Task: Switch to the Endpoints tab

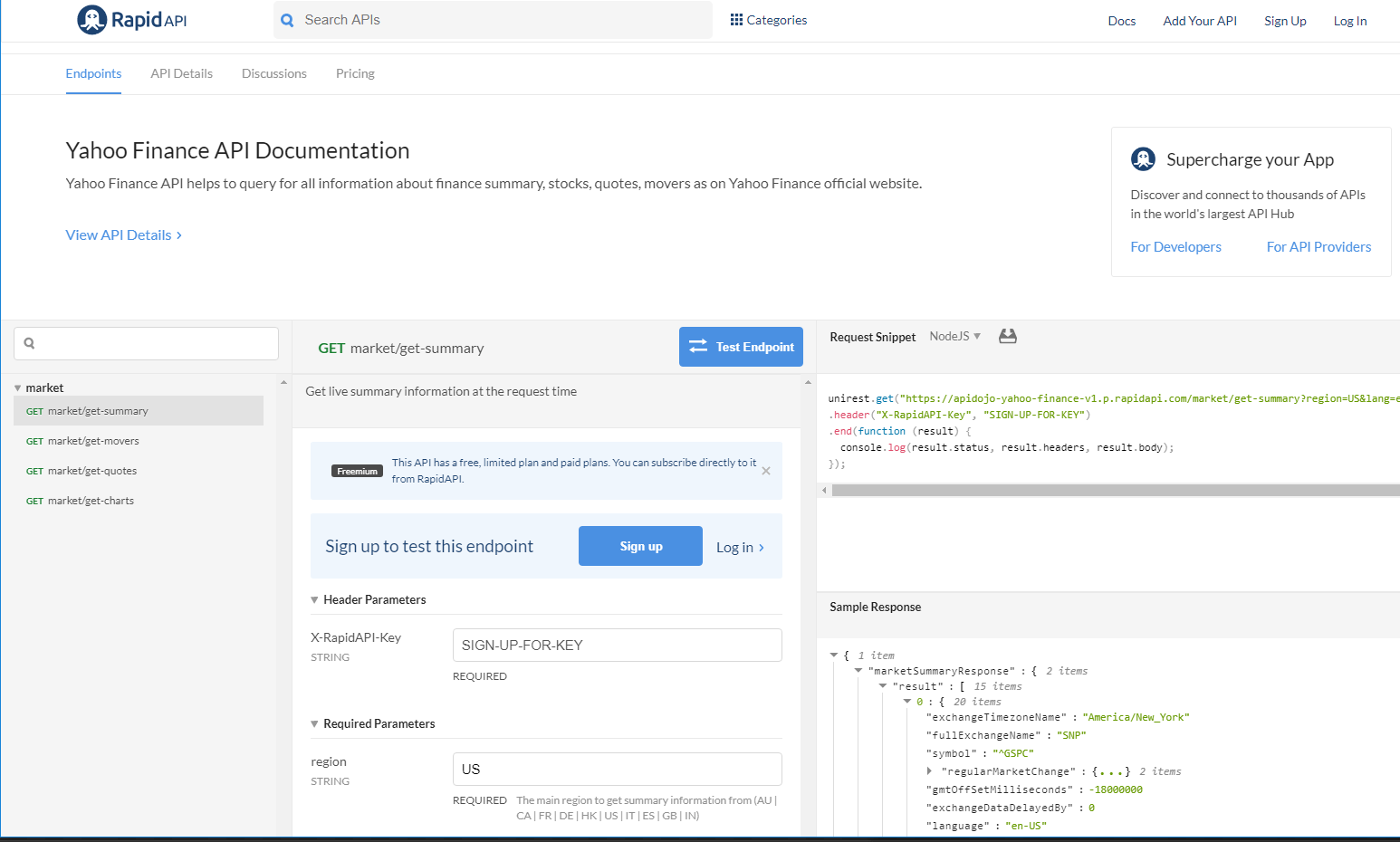Action: point(93,73)
